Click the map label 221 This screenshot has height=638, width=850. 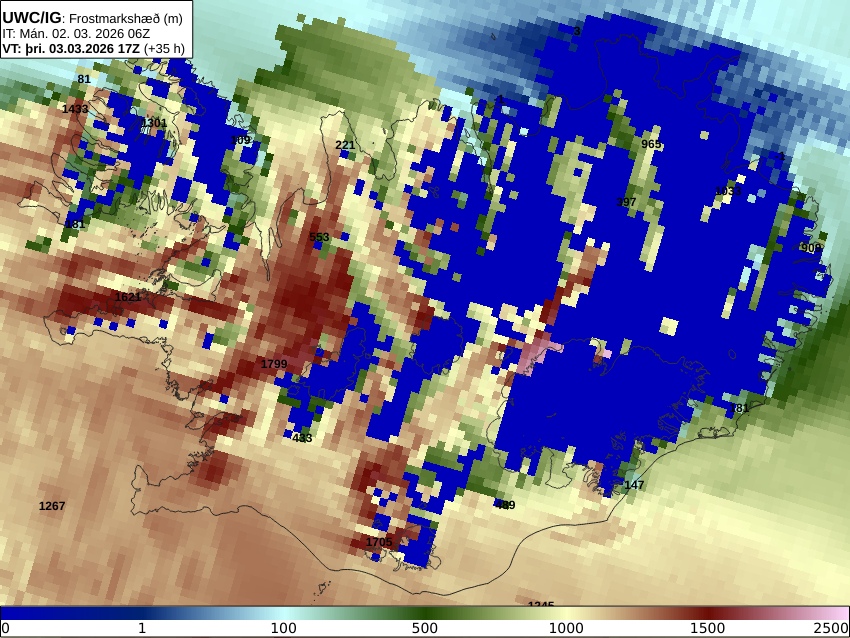coord(345,145)
